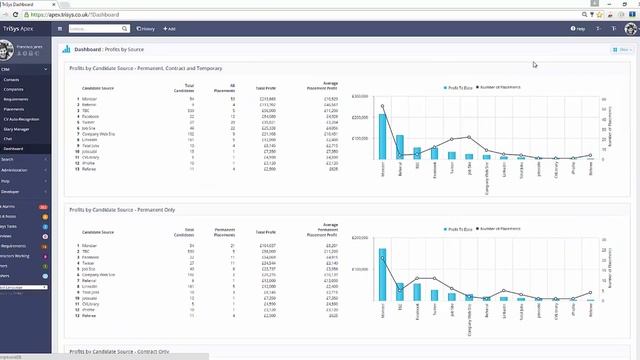This screenshot has height=360, width=640.
Task: Open Help in the top bar
Action: tap(578, 29)
